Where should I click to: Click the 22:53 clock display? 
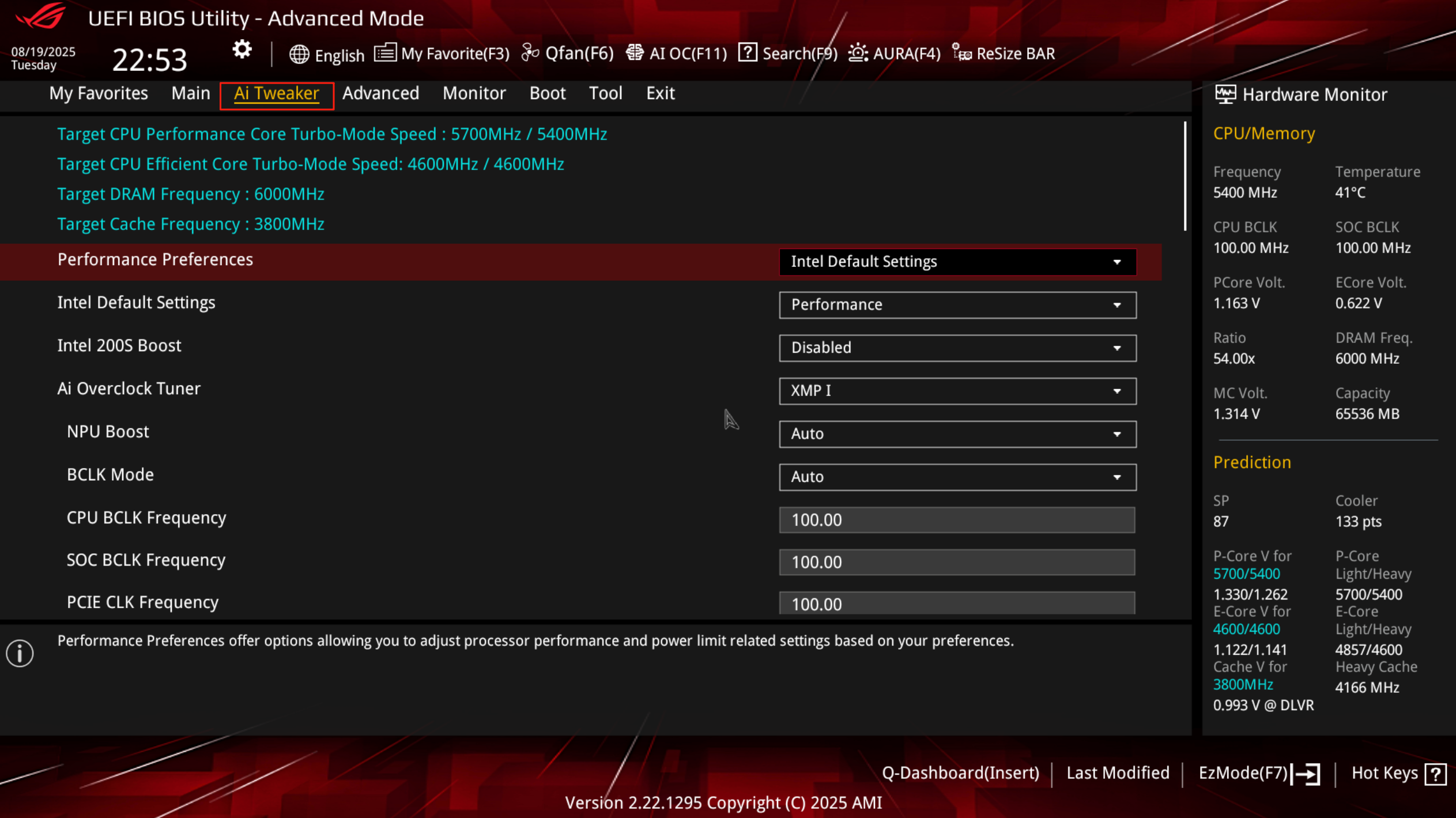click(x=150, y=59)
